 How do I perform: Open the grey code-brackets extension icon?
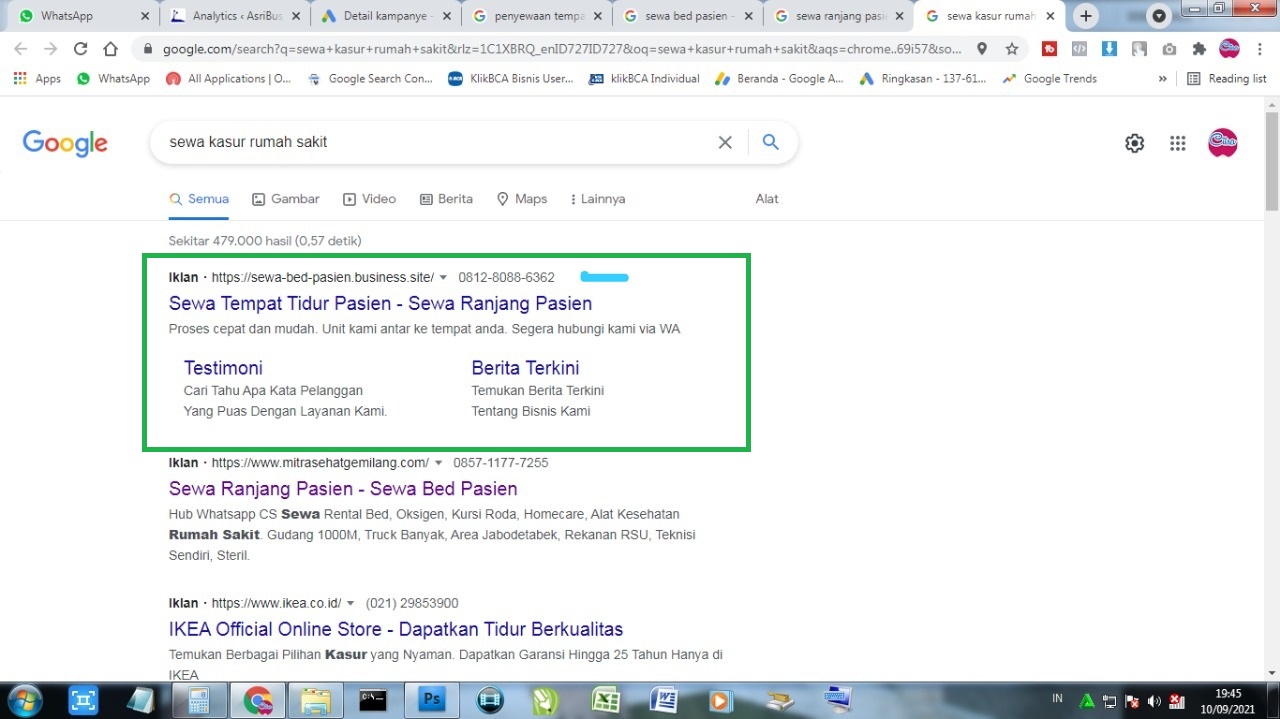[x=1079, y=49]
